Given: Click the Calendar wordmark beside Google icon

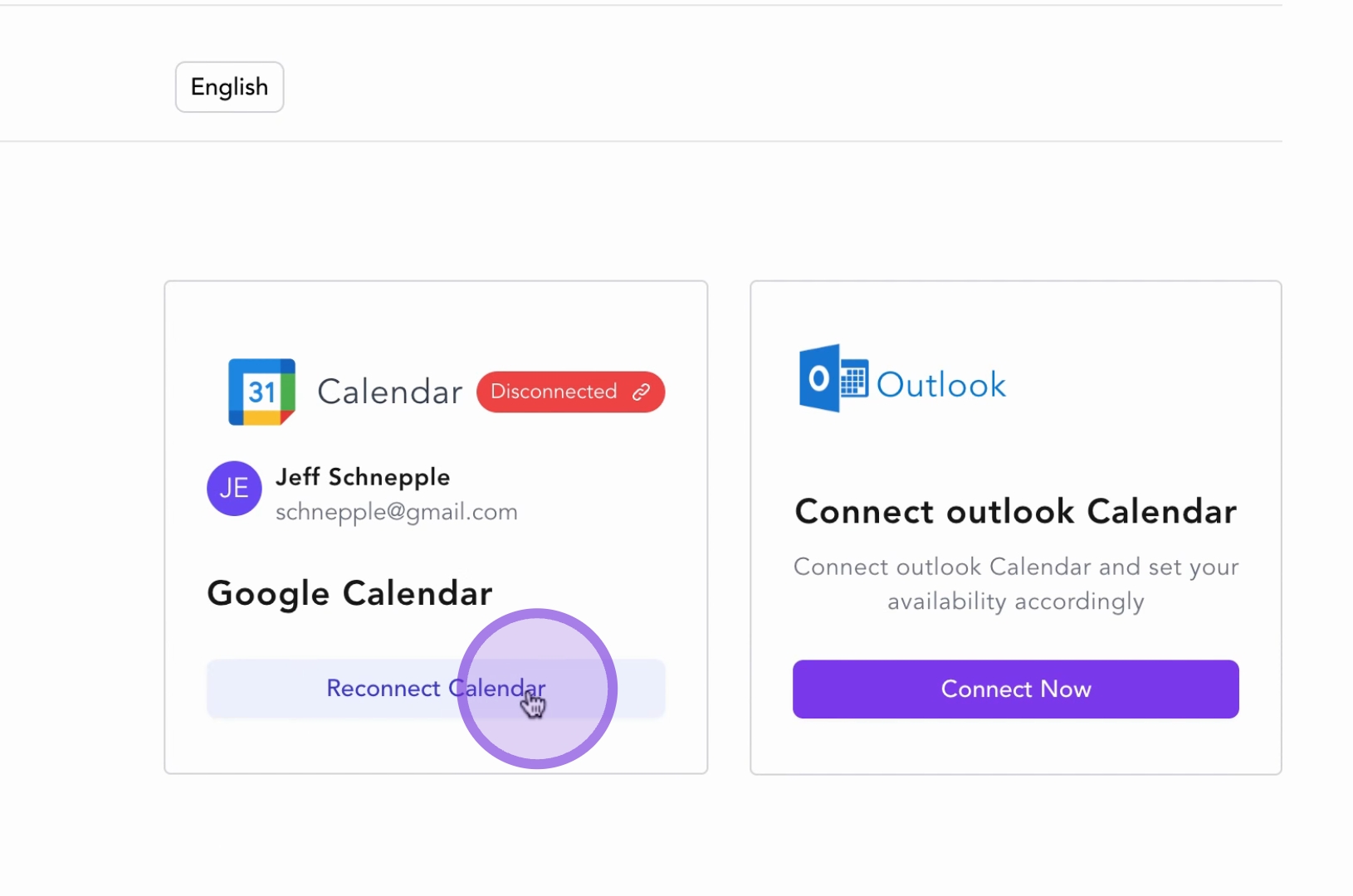Looking at the screenshot, I should pos(389,392).
